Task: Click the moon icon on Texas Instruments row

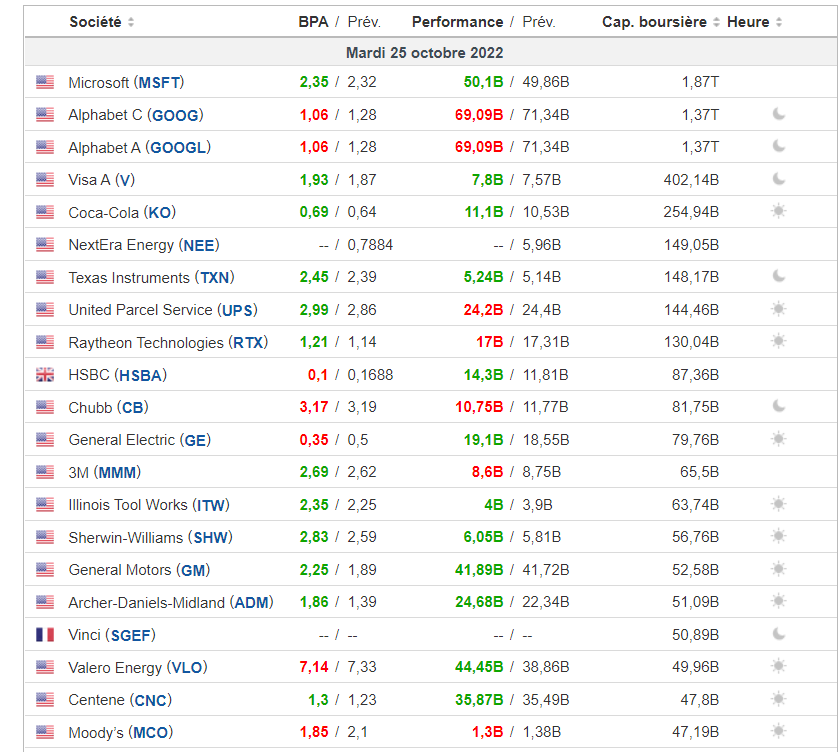Action: 779,276
